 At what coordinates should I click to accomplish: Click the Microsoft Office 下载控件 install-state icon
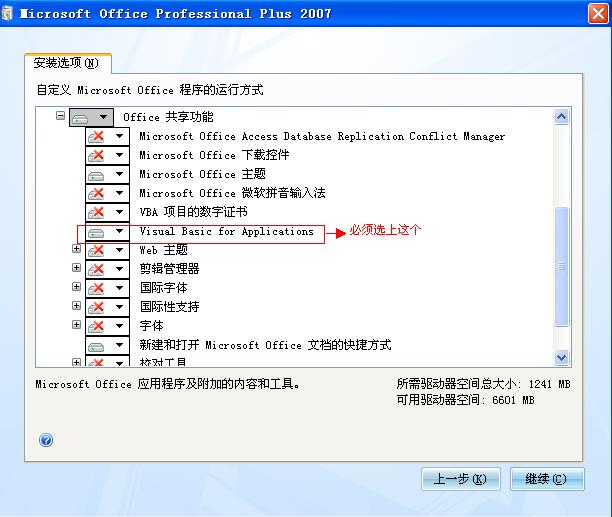click(96, 155)
